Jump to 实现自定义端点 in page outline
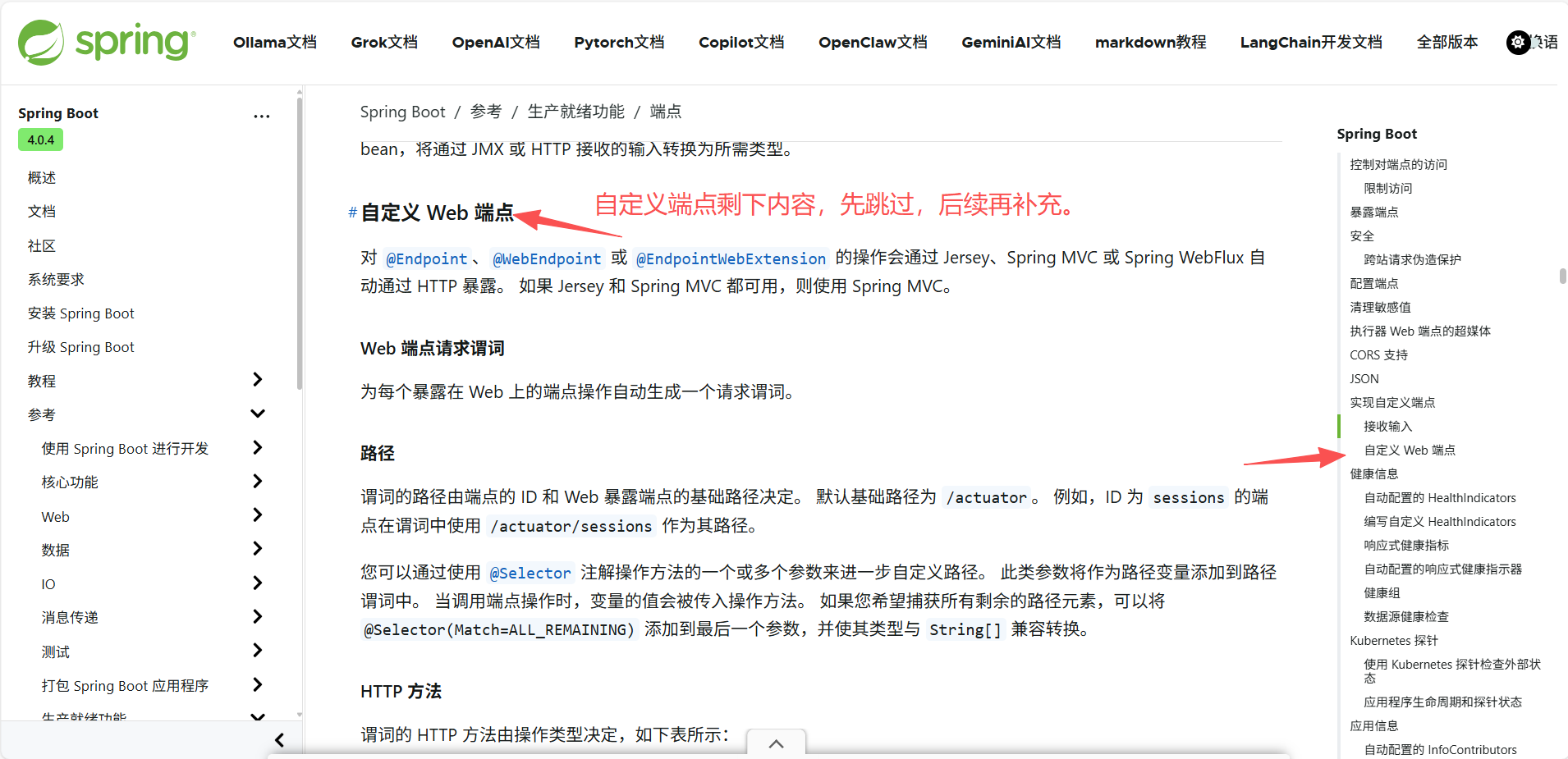Viewport: 1568px width, 759px height. 1392,403
